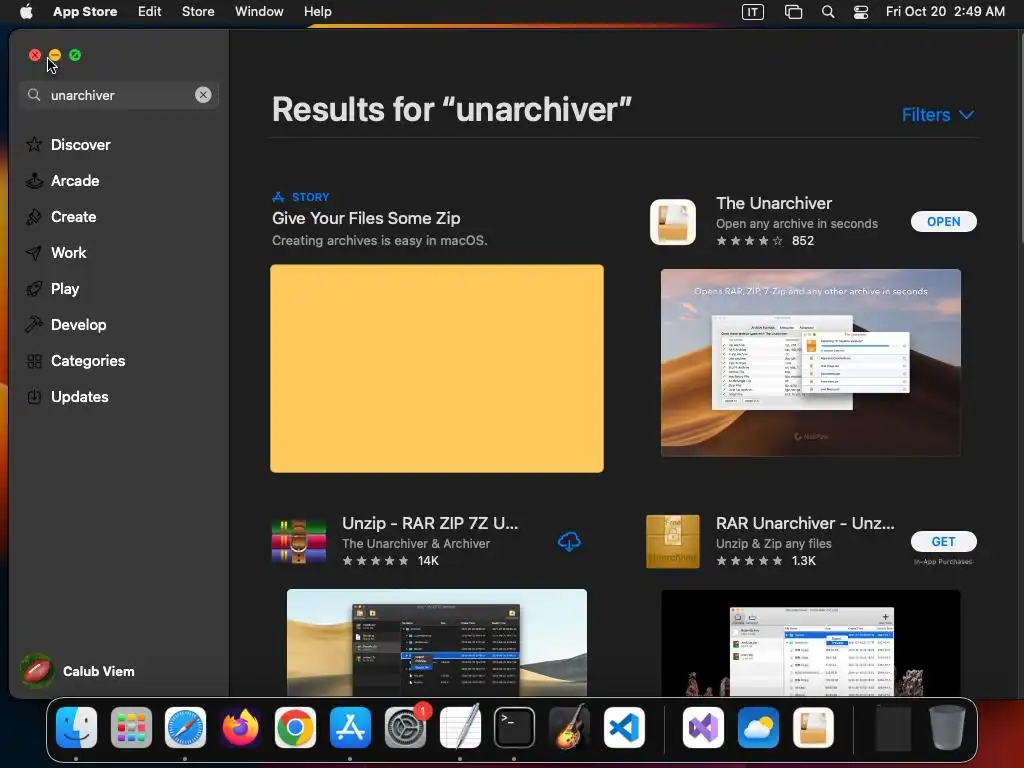Launch GarageBand from the Dock
The image size is (1024, 768).
pos(569,726)
